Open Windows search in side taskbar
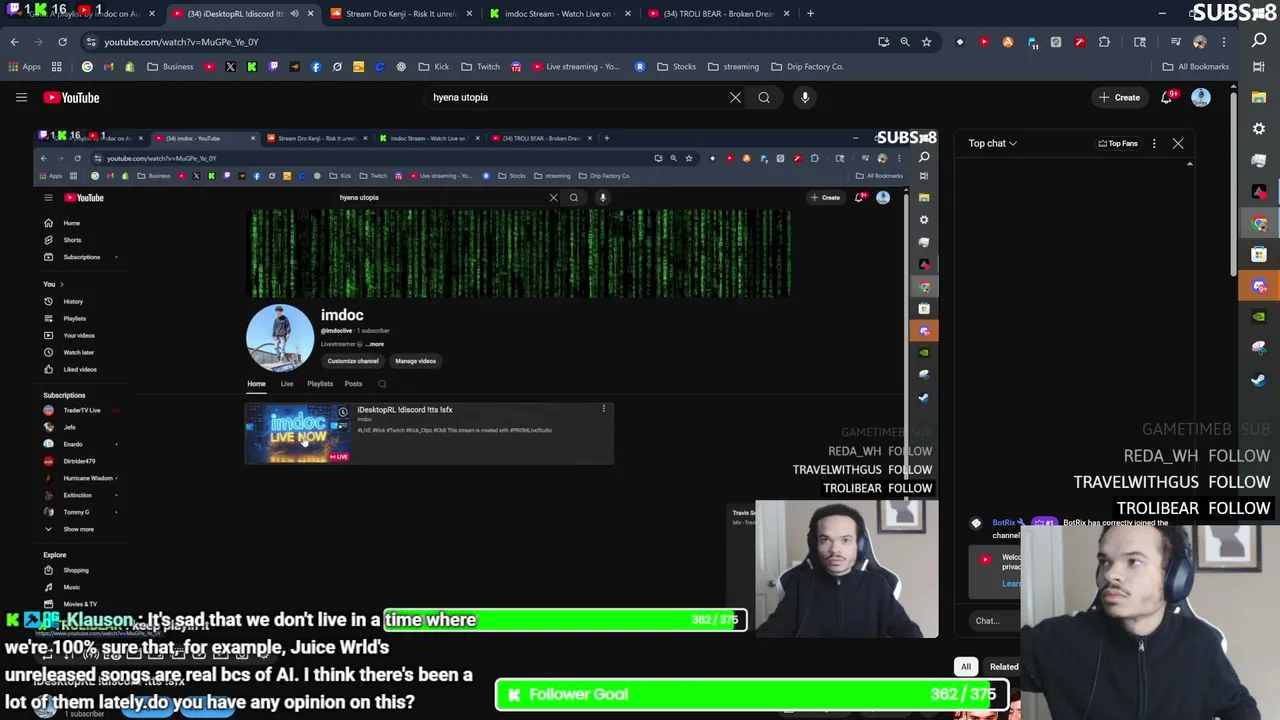 (x=1259, y=41)
